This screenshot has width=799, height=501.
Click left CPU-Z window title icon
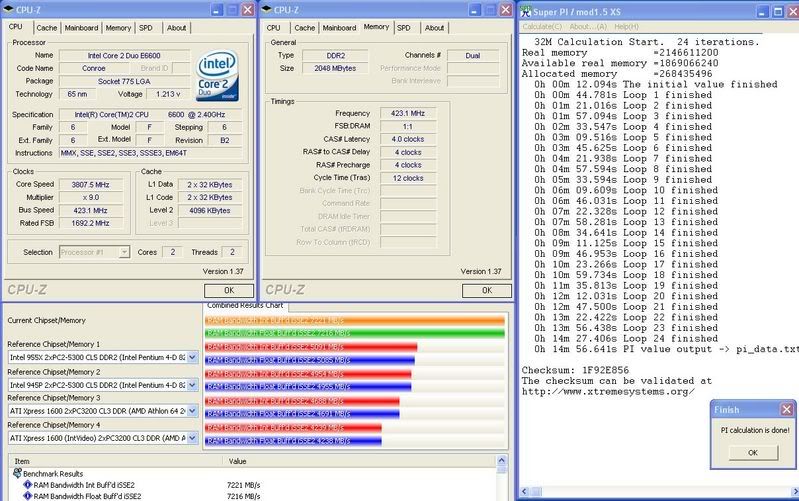9,10
